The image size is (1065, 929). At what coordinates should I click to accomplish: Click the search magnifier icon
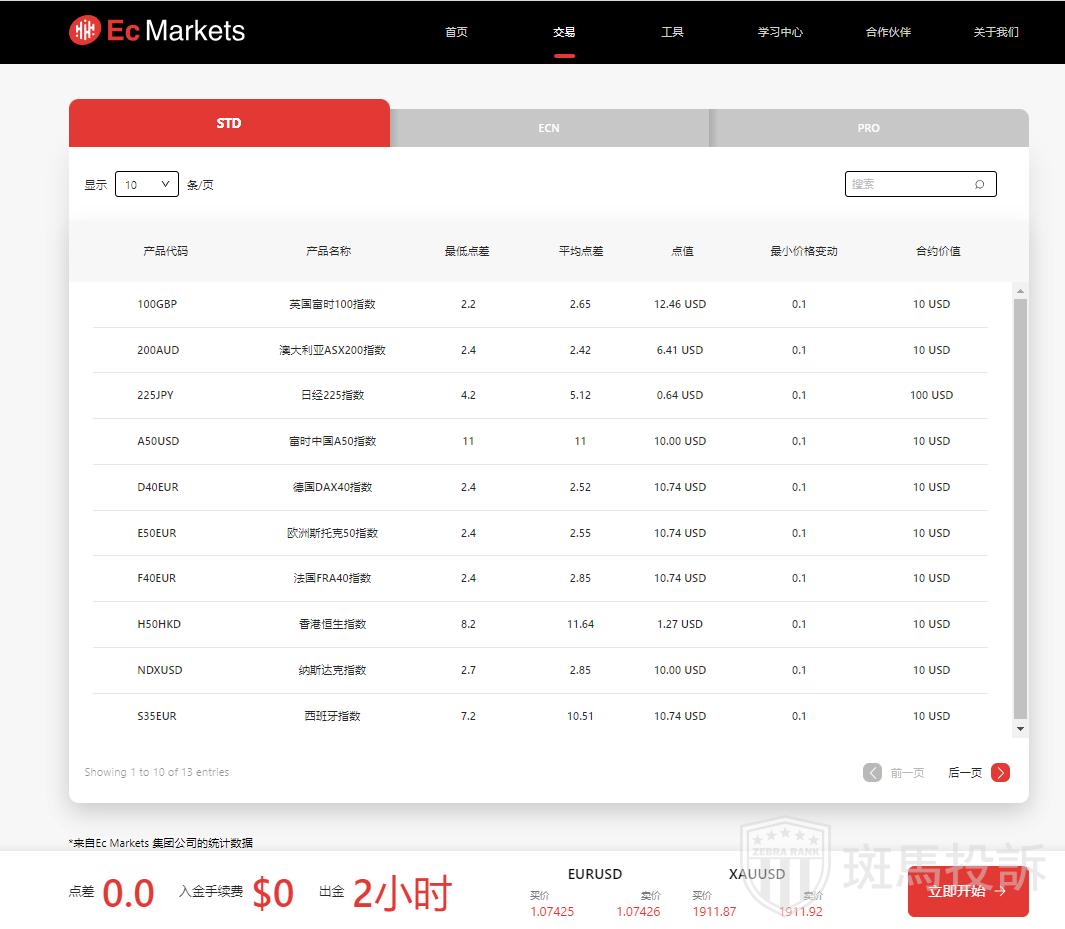[979, 184]
